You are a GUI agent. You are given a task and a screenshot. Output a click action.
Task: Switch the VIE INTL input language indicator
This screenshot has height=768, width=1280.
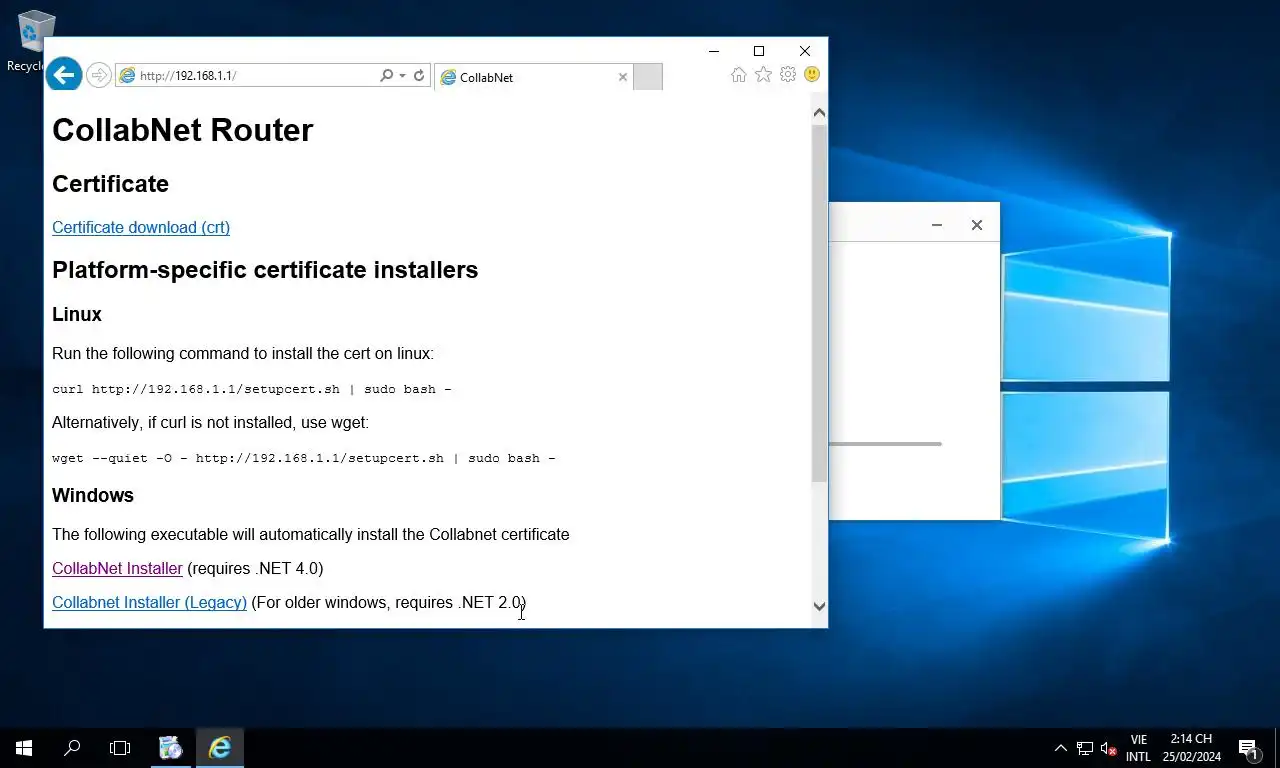tap(1138, 748)
